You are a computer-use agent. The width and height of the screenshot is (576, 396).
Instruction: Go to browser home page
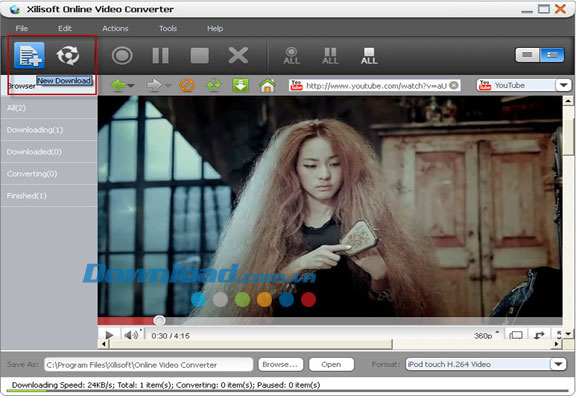click(267, 86)
